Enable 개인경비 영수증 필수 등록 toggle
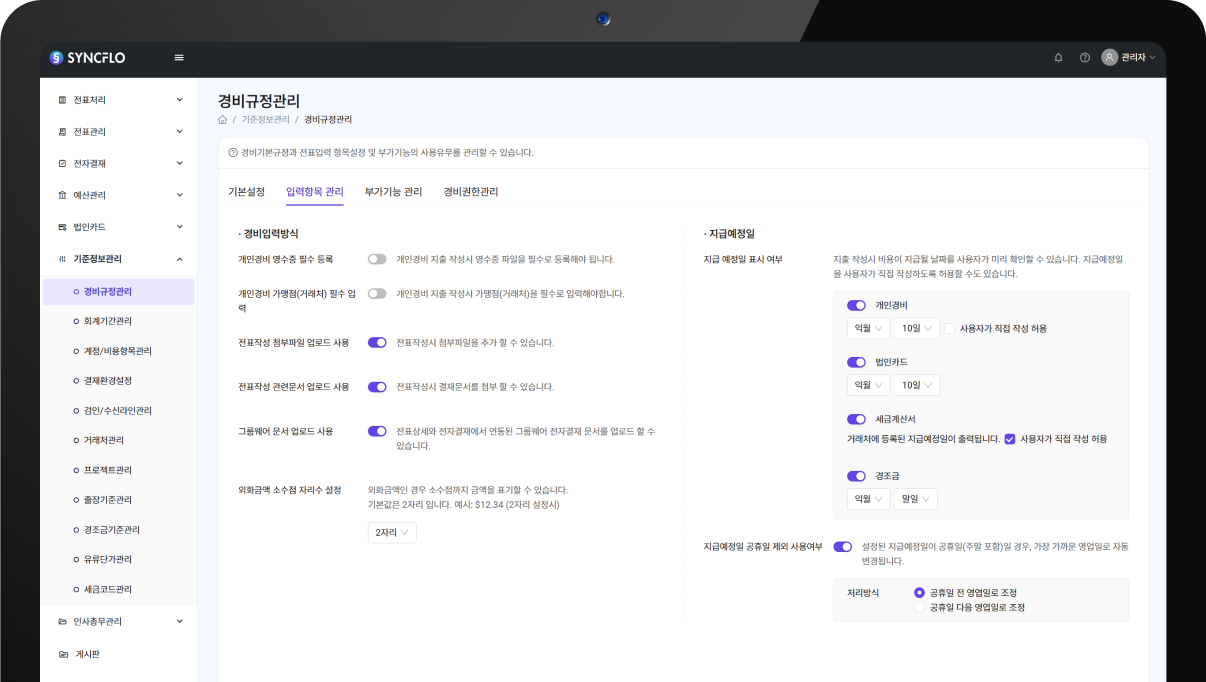This screenshot has height=682, width=1206. 377,259
